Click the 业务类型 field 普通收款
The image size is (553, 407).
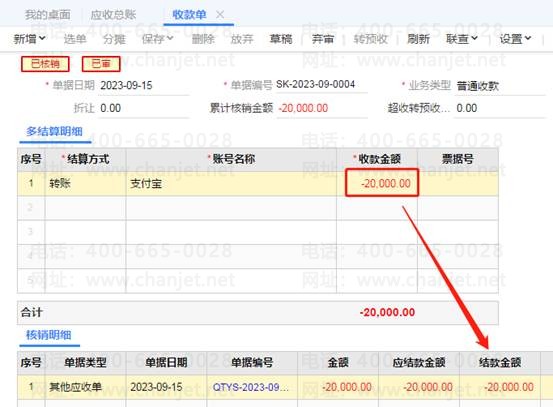pyautogui.click(x=500, y=86)
